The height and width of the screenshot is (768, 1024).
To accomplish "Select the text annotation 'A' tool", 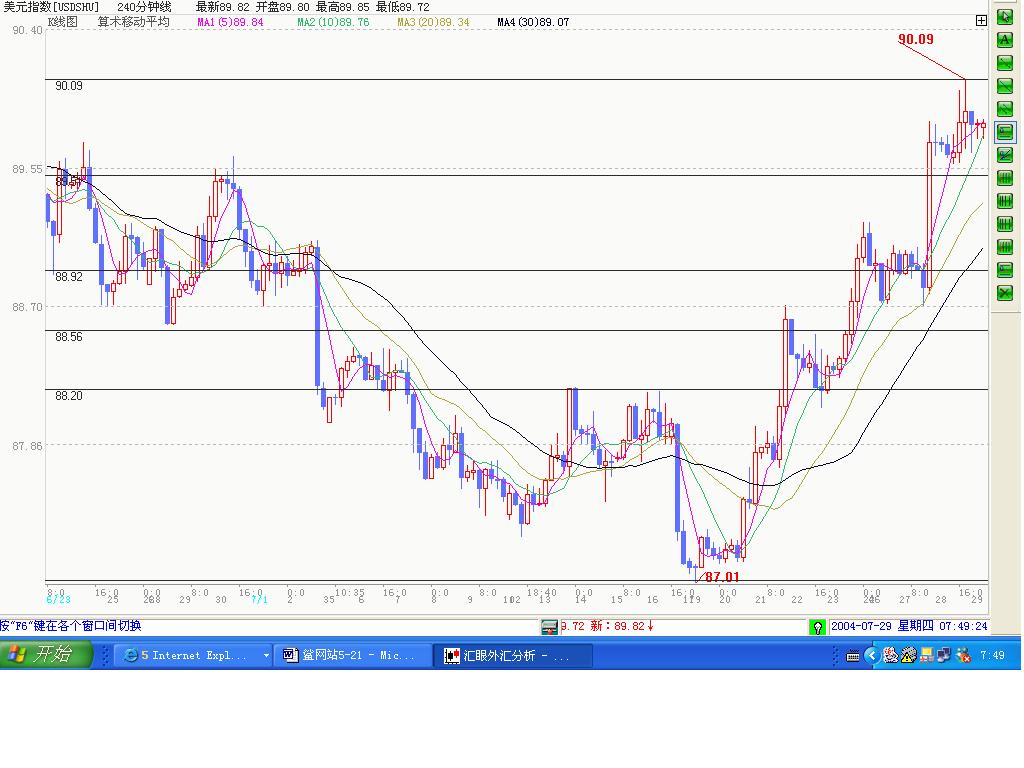I will point(1005,40).
